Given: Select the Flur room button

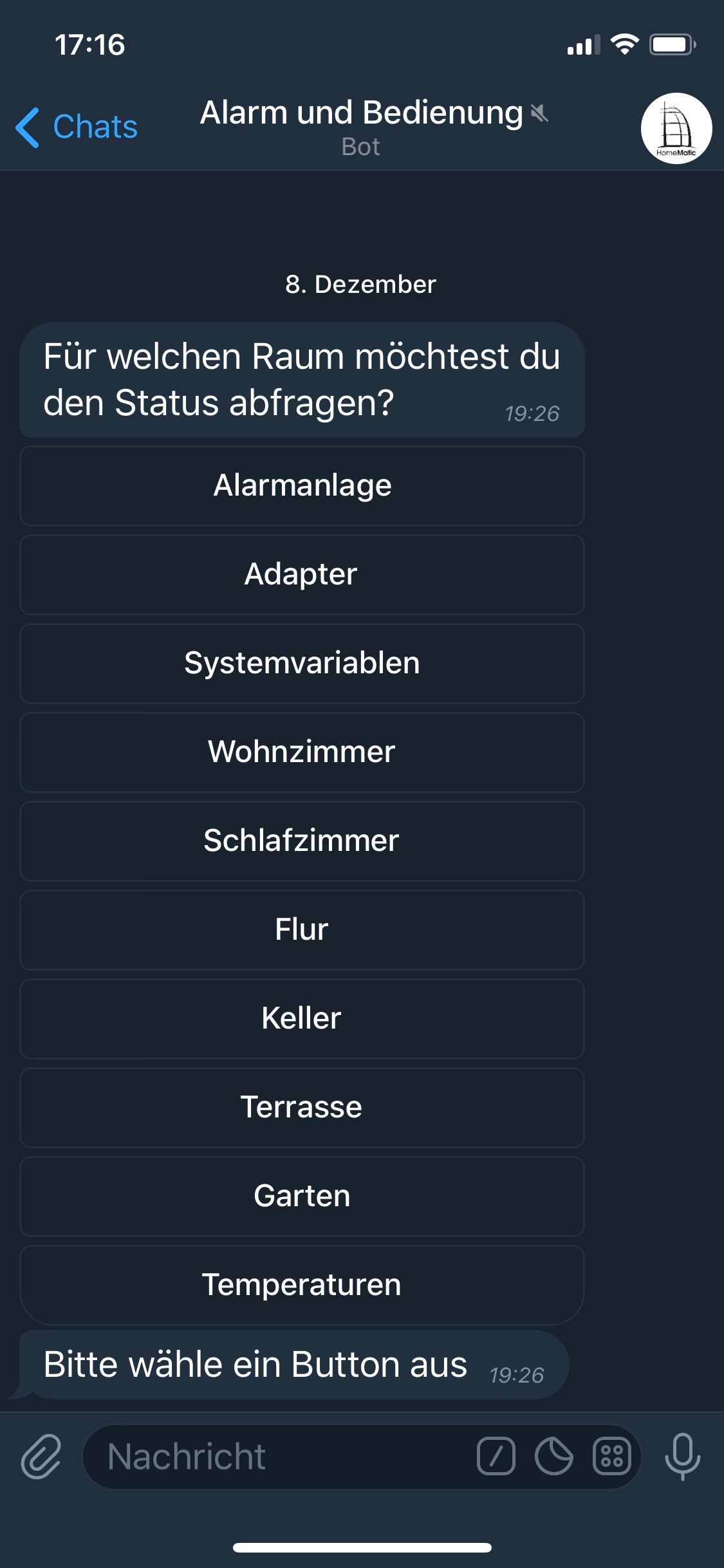Looking at the screenshot, I should click(302, 929).
